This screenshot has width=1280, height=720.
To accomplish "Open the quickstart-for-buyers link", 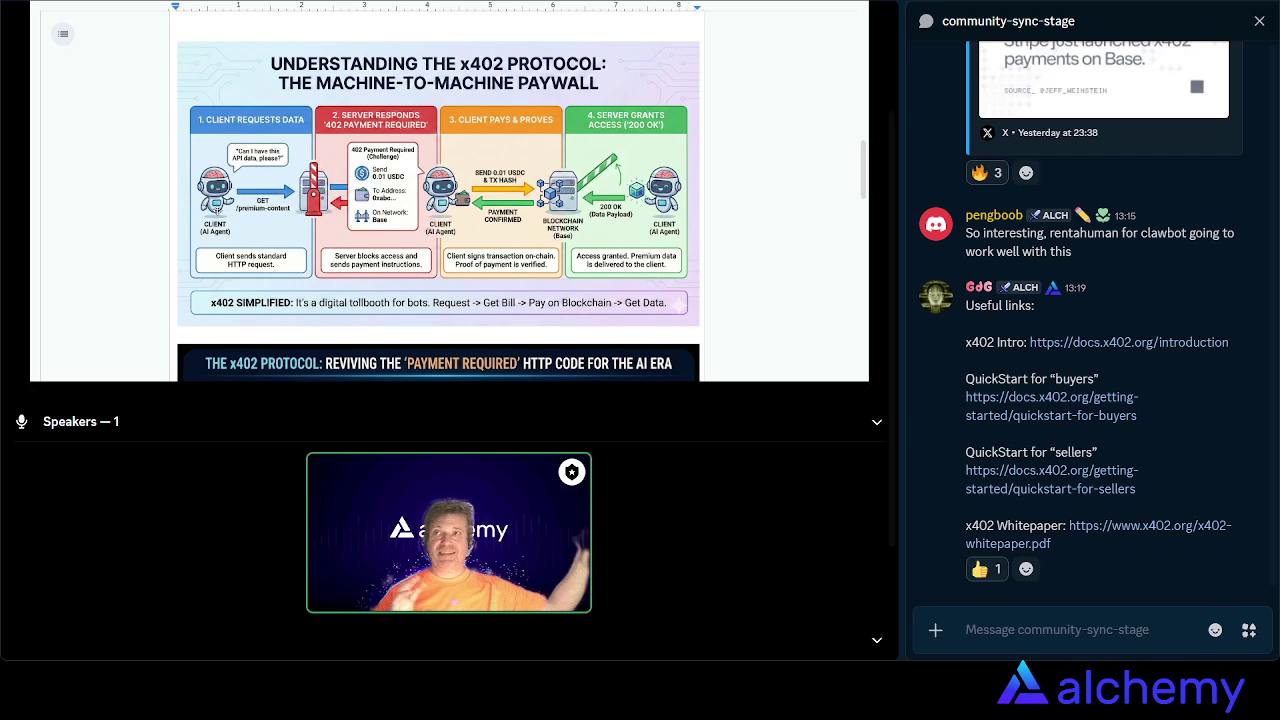I will point(1051,406).
